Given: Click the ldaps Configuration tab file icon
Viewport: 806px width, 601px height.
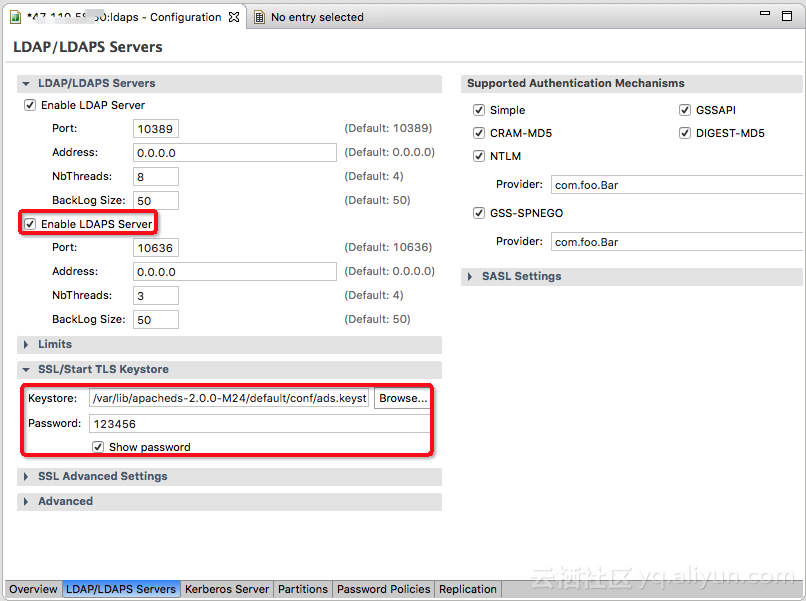Looking at the screenshot, I should click(15, 17).
